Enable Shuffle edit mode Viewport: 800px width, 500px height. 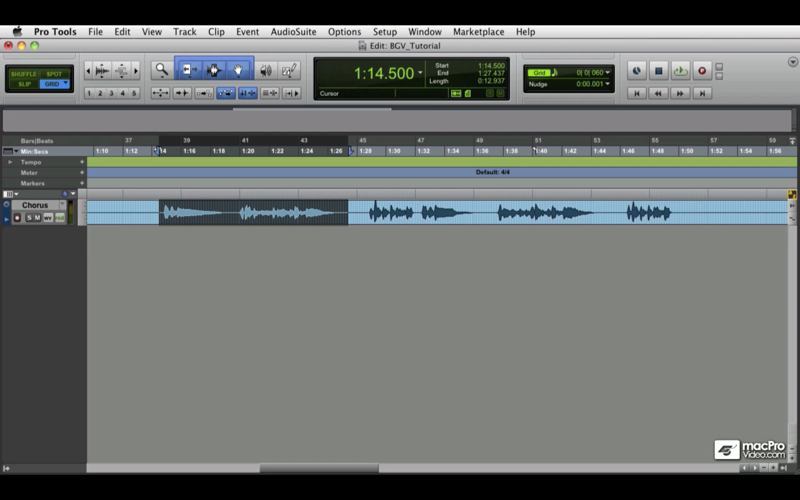pyautogui.click(x=23, y=74)
